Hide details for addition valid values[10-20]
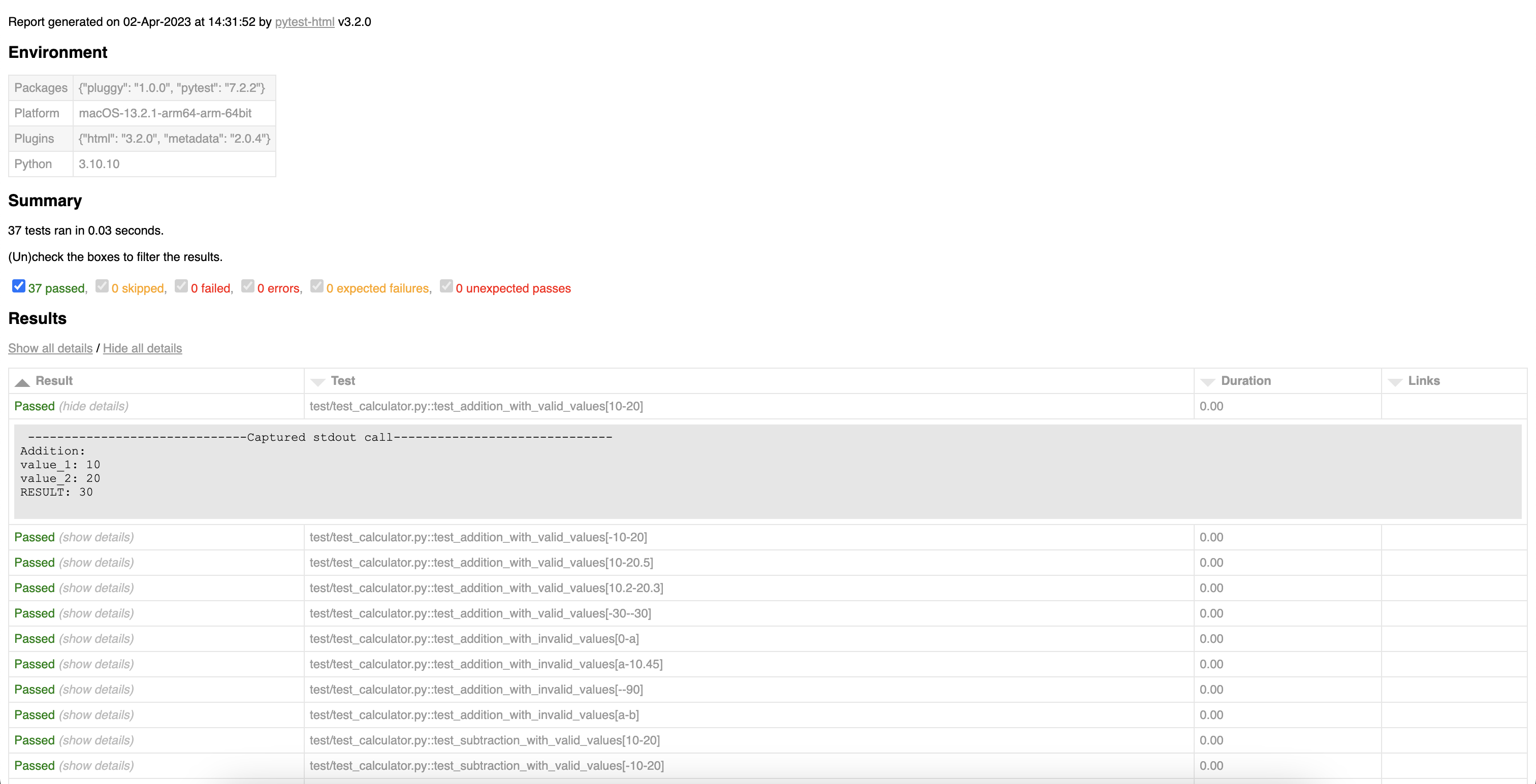The image size is (1536, 784). pyautogui.click(x=93, y=406)
